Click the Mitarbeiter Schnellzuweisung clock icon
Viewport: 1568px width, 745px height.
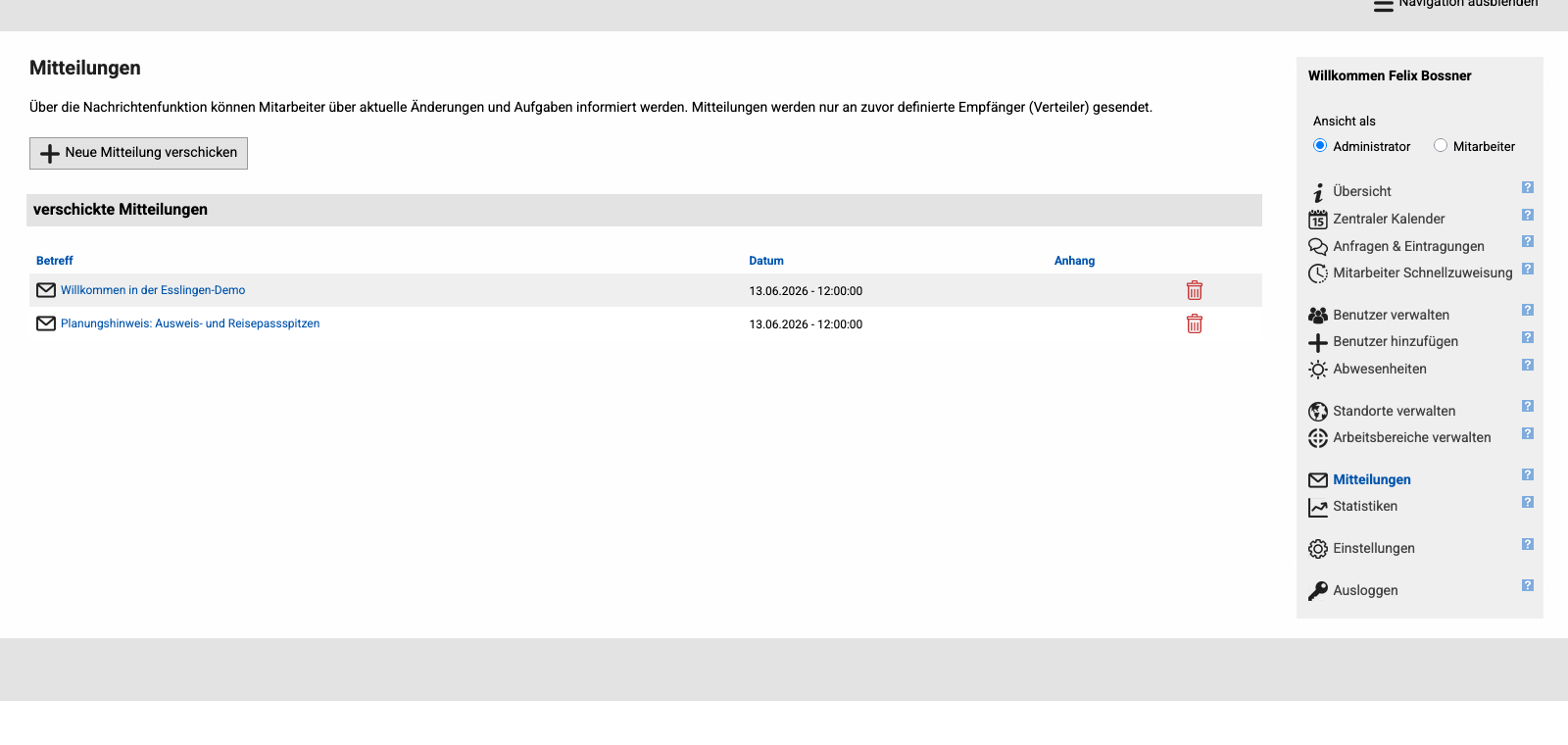1318,273
